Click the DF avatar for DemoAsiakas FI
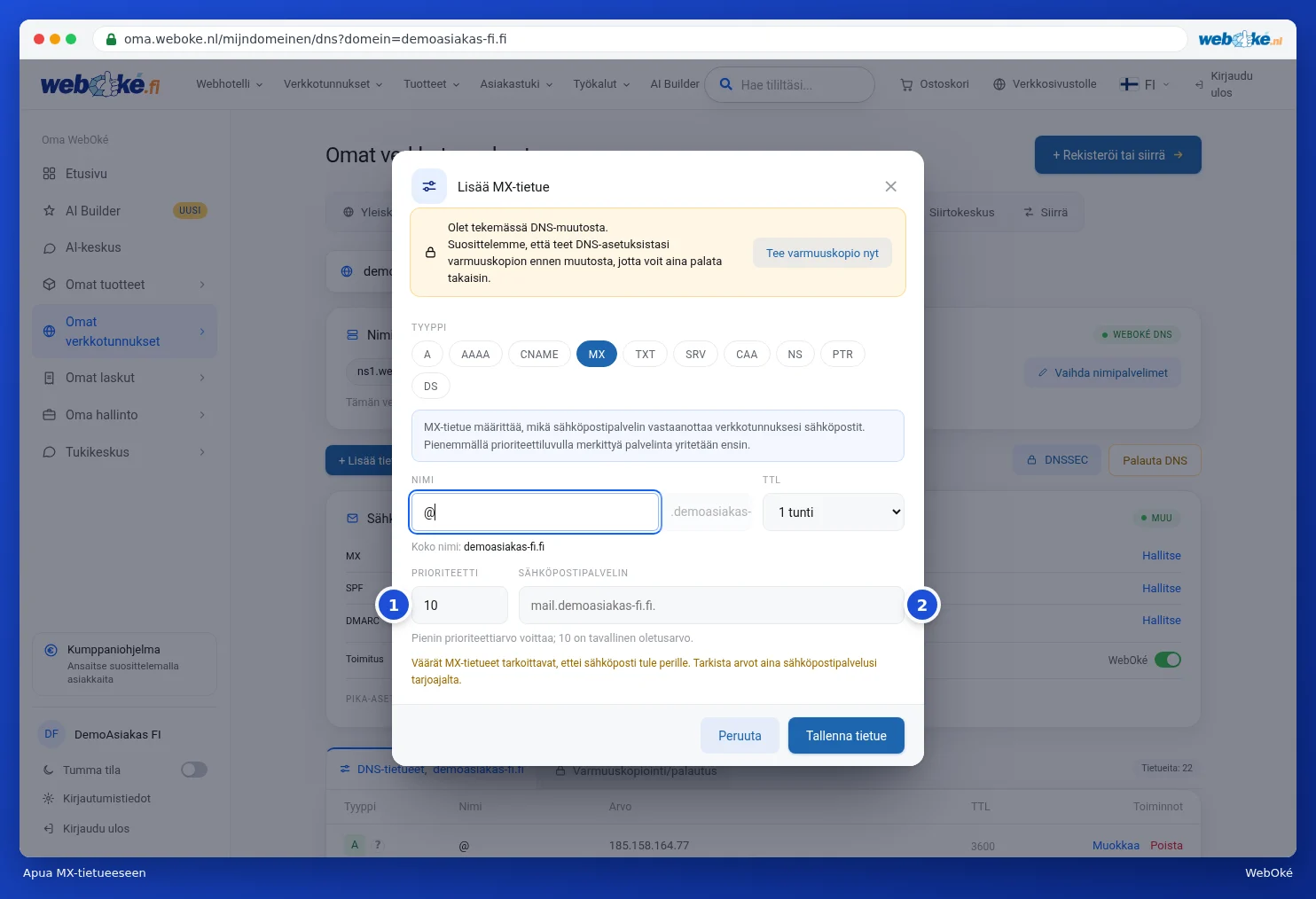 click(x=51, y=734)
